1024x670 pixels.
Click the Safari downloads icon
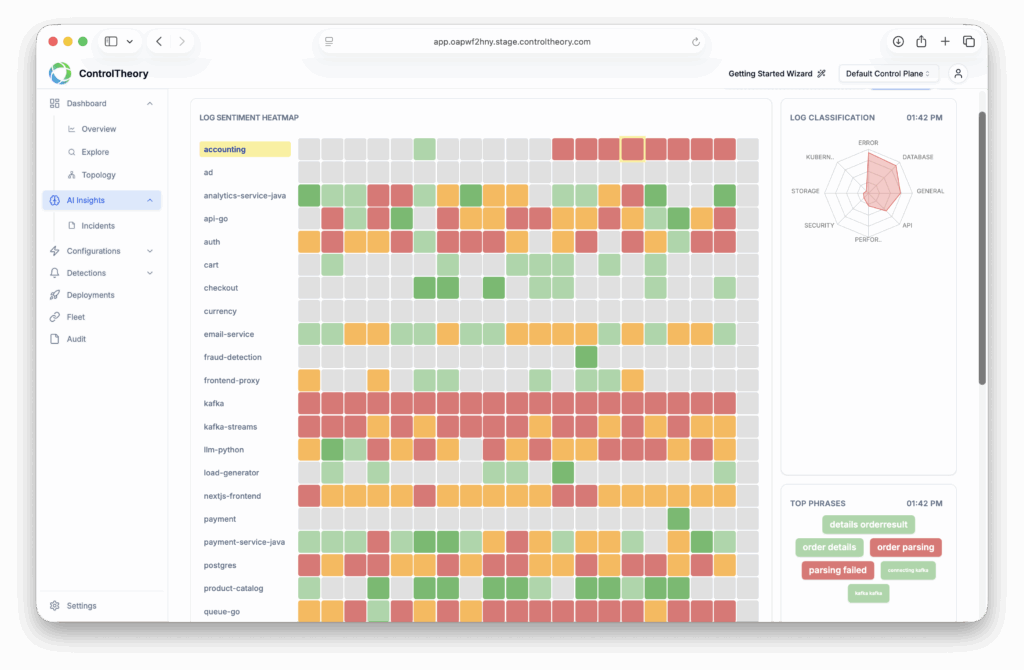point(898,41)
